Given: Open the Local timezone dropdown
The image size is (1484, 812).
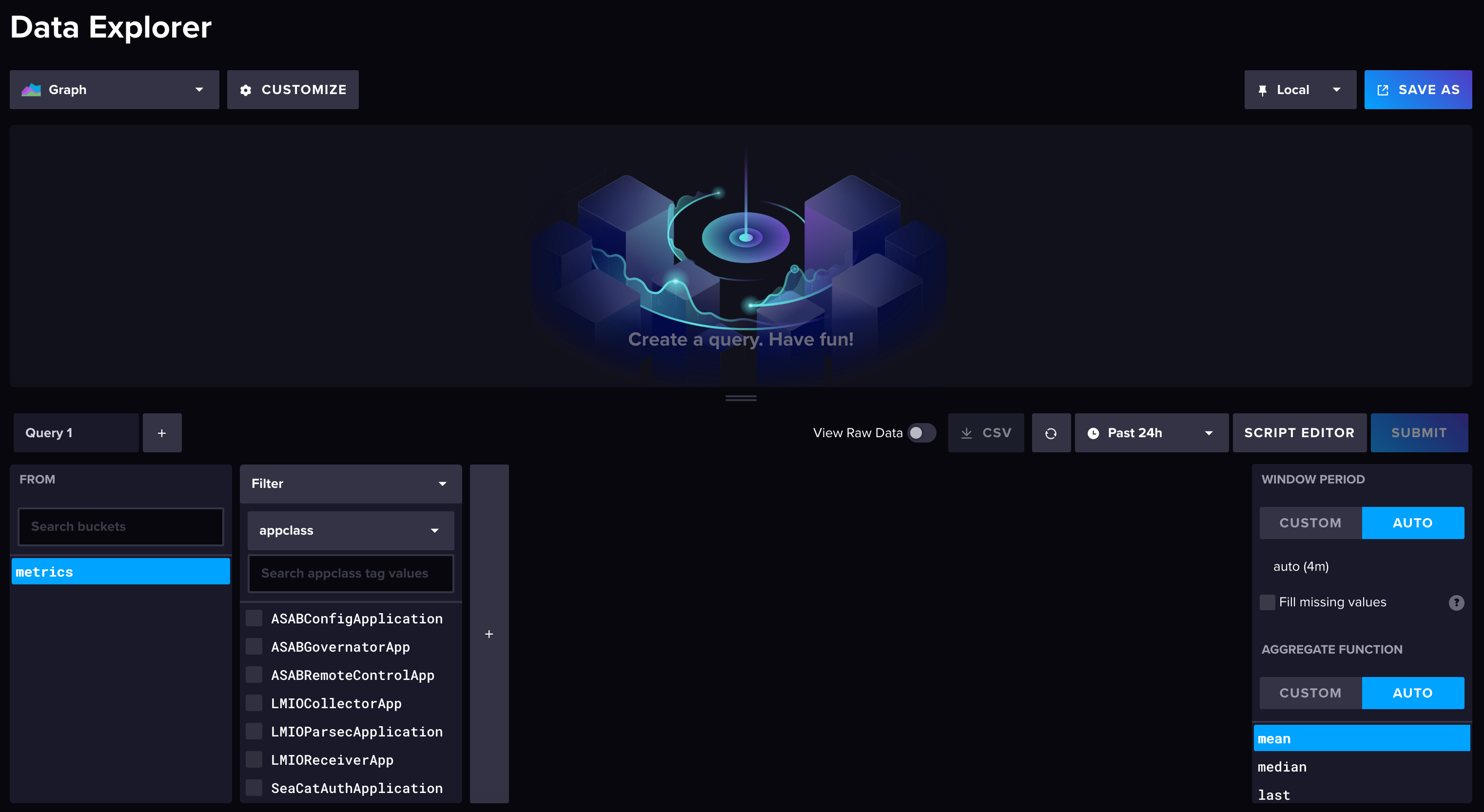Looking at the screenshot, I should [x=1300, y=90].
